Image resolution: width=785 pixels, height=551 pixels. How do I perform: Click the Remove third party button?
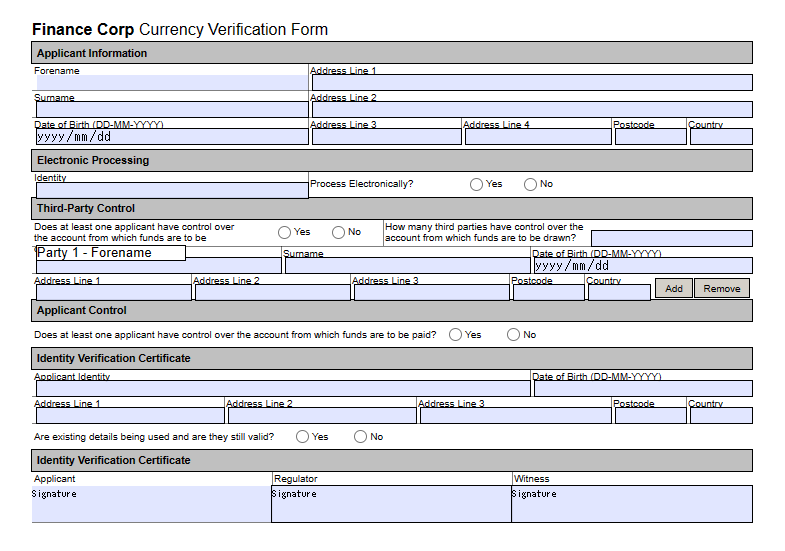[x=722, y=288]
